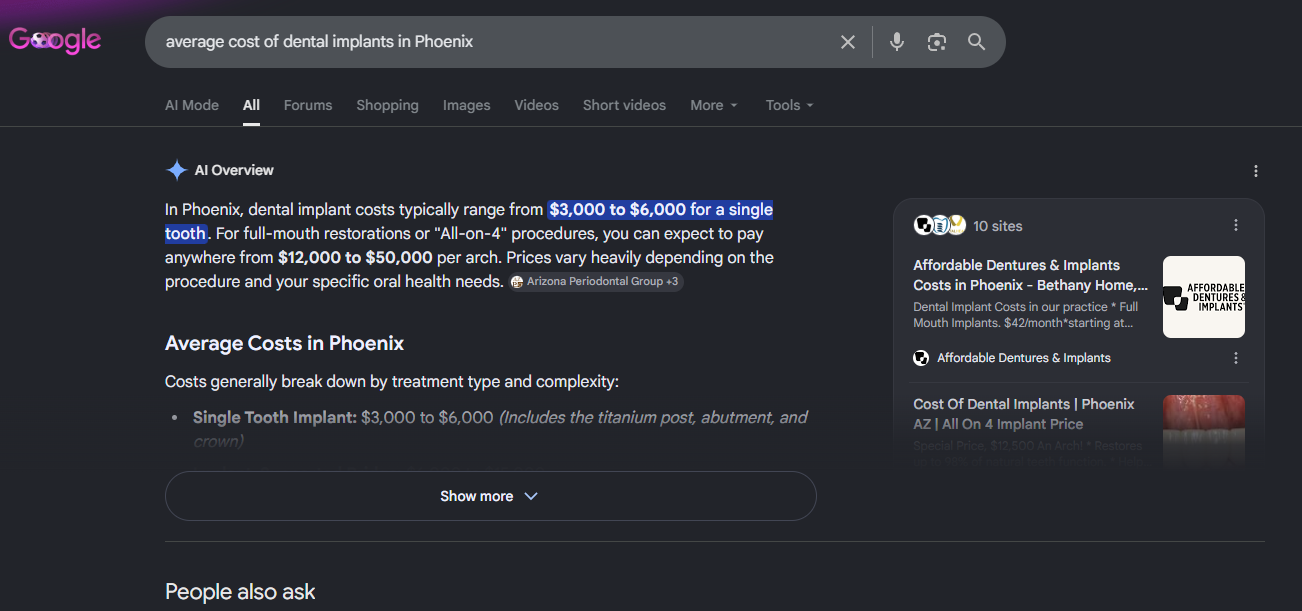
Task: Switch to Images results
Action: coord(467,105)
